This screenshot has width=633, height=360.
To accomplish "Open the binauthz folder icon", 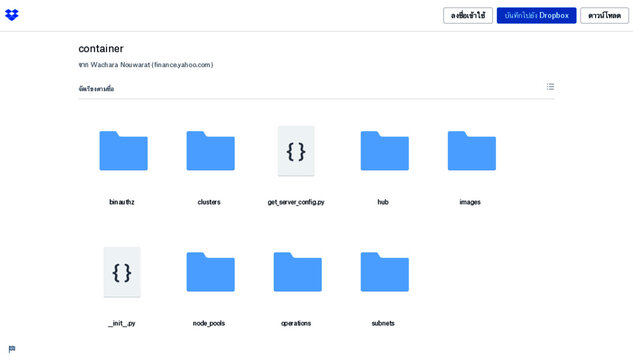I will point(124,151).
